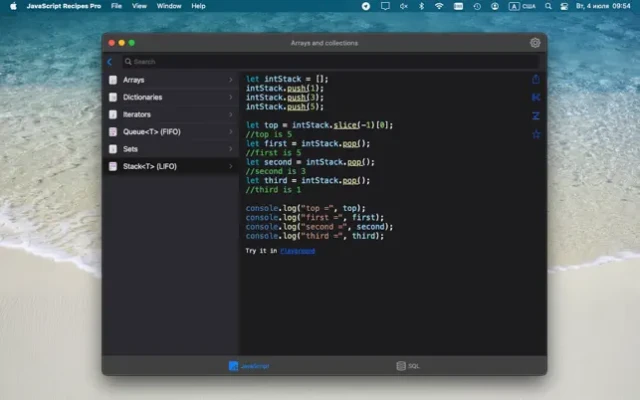Image resolution: width=640 pixels, height=400 pixels.
Task: Select the Arrays topic
Action: pyautogui.click(x=171, y=80)
